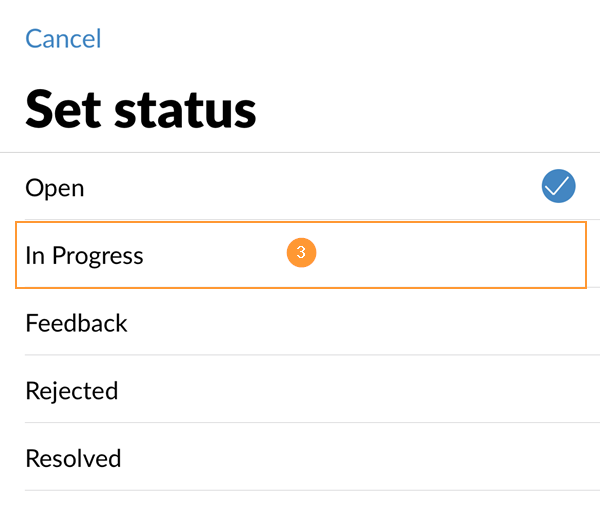Click the 'Open' label text
The height and width of the screenshot is (523, 600).
click(55, 188)
